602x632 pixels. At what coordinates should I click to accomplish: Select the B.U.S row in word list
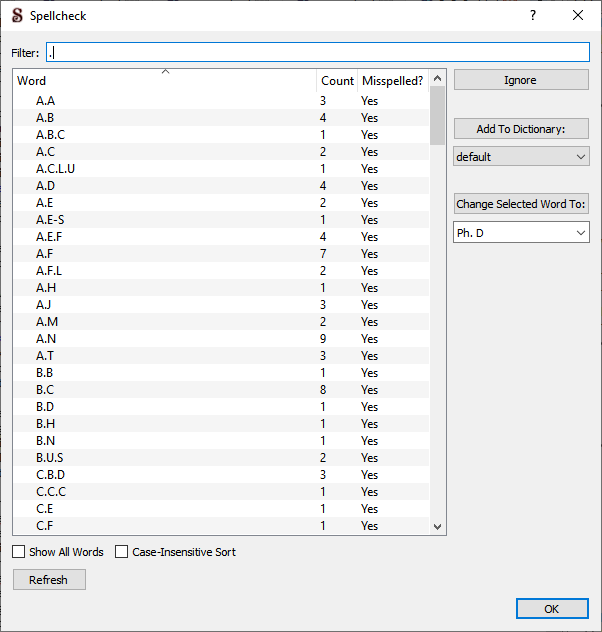pos(50,458)
